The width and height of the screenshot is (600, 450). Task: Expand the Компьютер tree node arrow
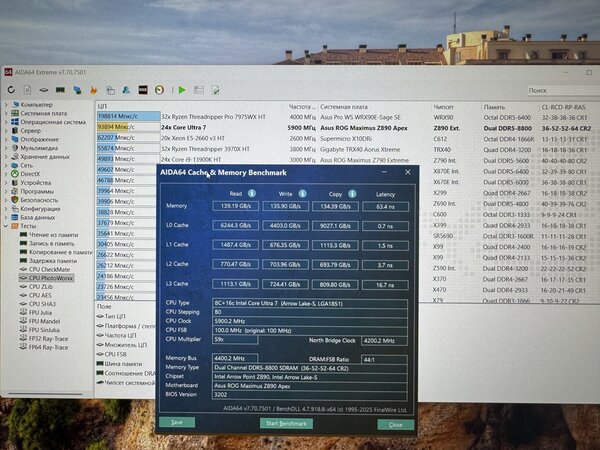pyautogui.click(x=6, y=104)
